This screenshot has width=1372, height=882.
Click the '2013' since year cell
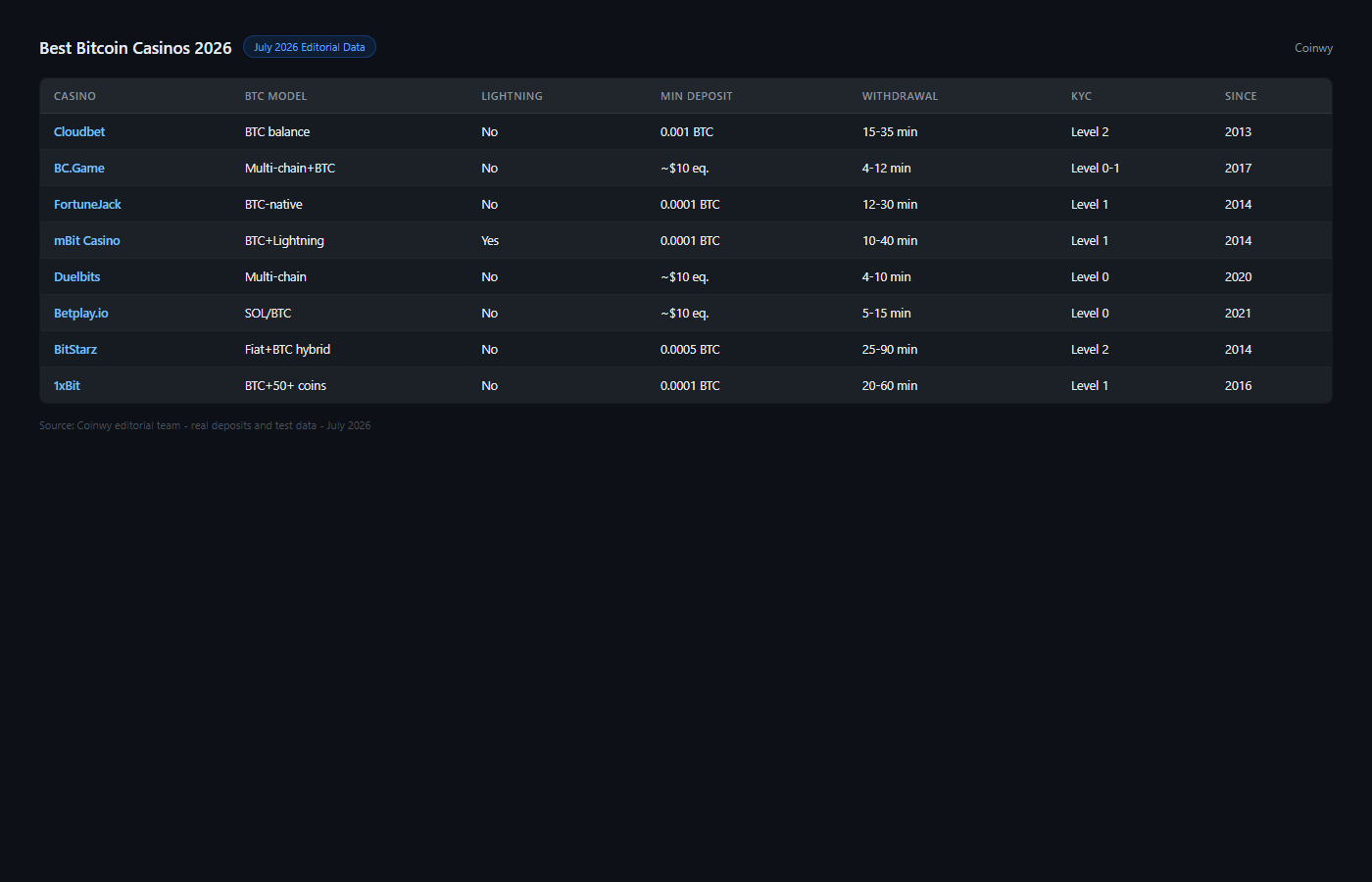[1238, 131]
